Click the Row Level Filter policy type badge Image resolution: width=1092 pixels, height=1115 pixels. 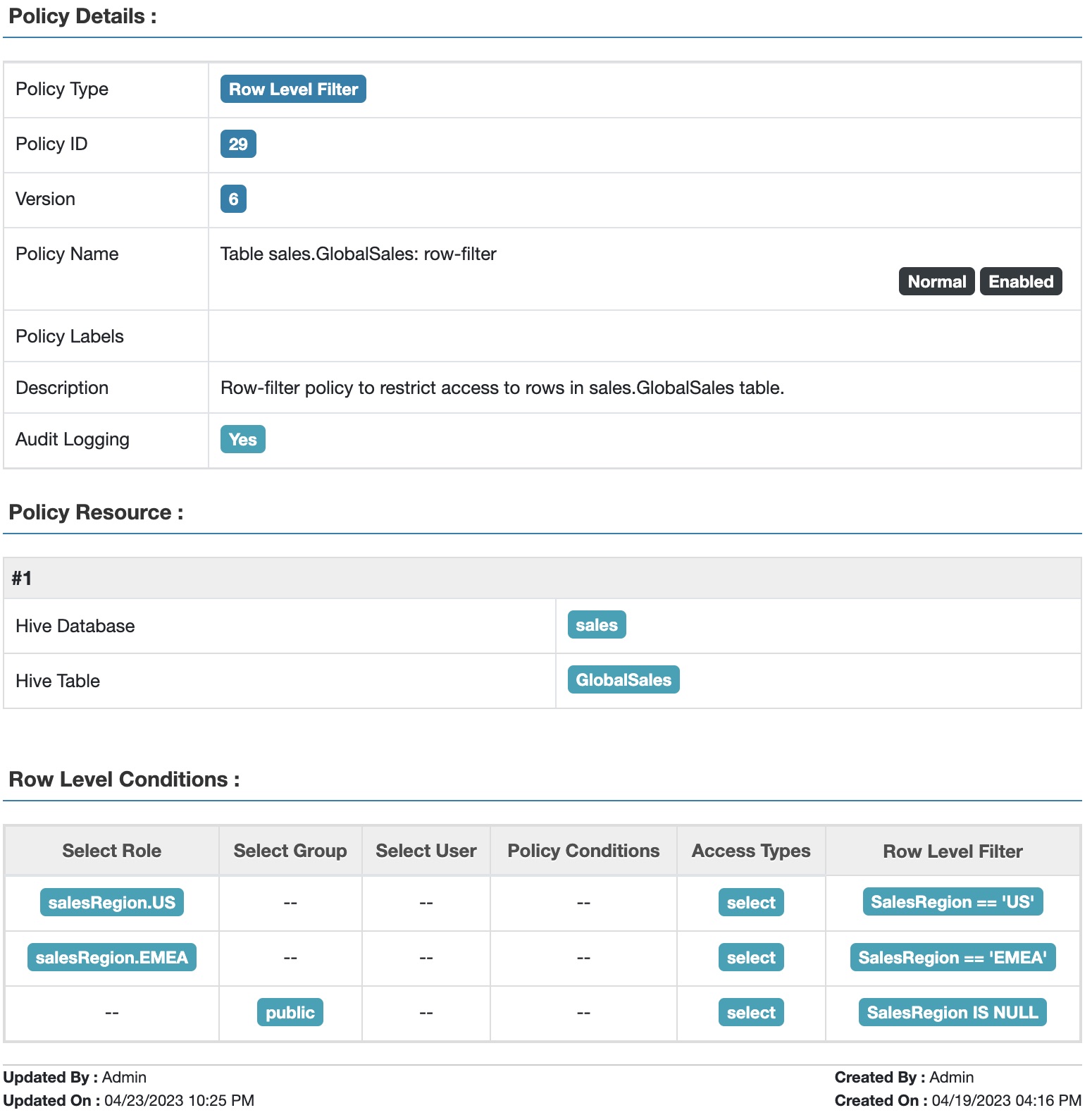293,90
